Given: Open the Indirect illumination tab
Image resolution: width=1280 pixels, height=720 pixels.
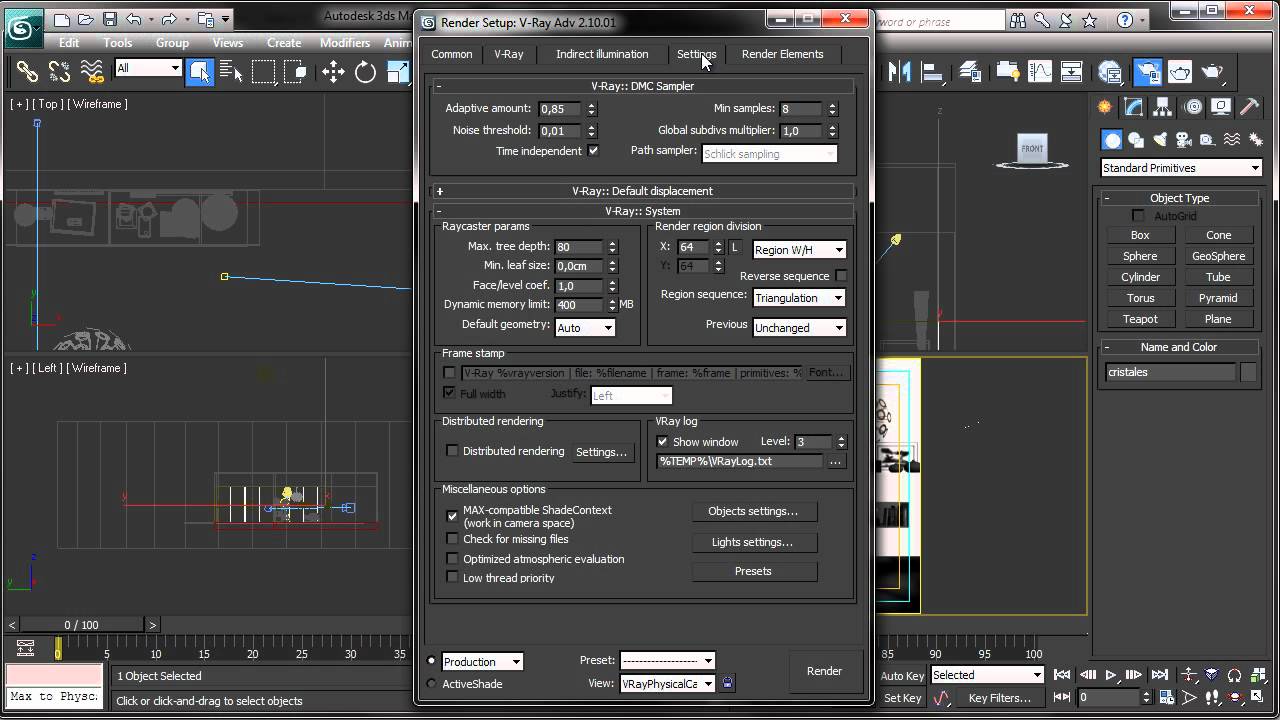Looking at the screenshot, I should (602, 54).
